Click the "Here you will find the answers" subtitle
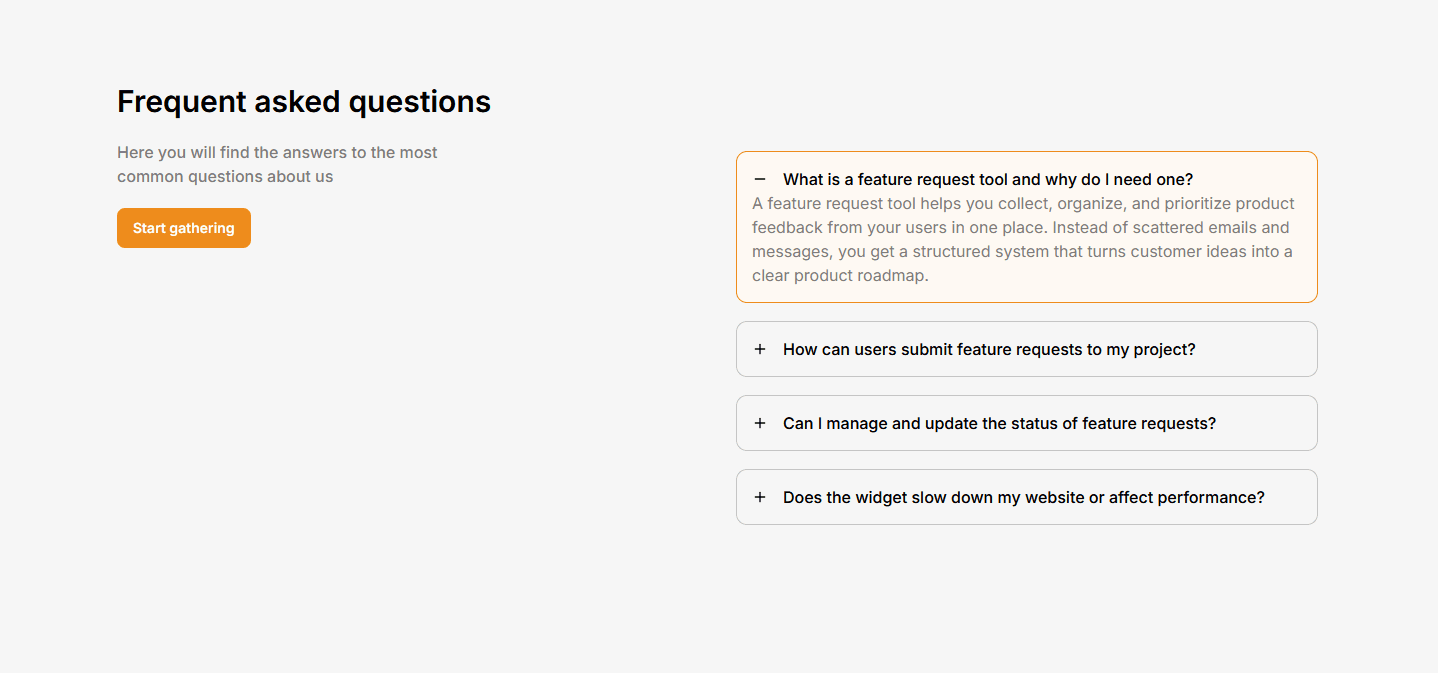 click(x=277, y=153)
